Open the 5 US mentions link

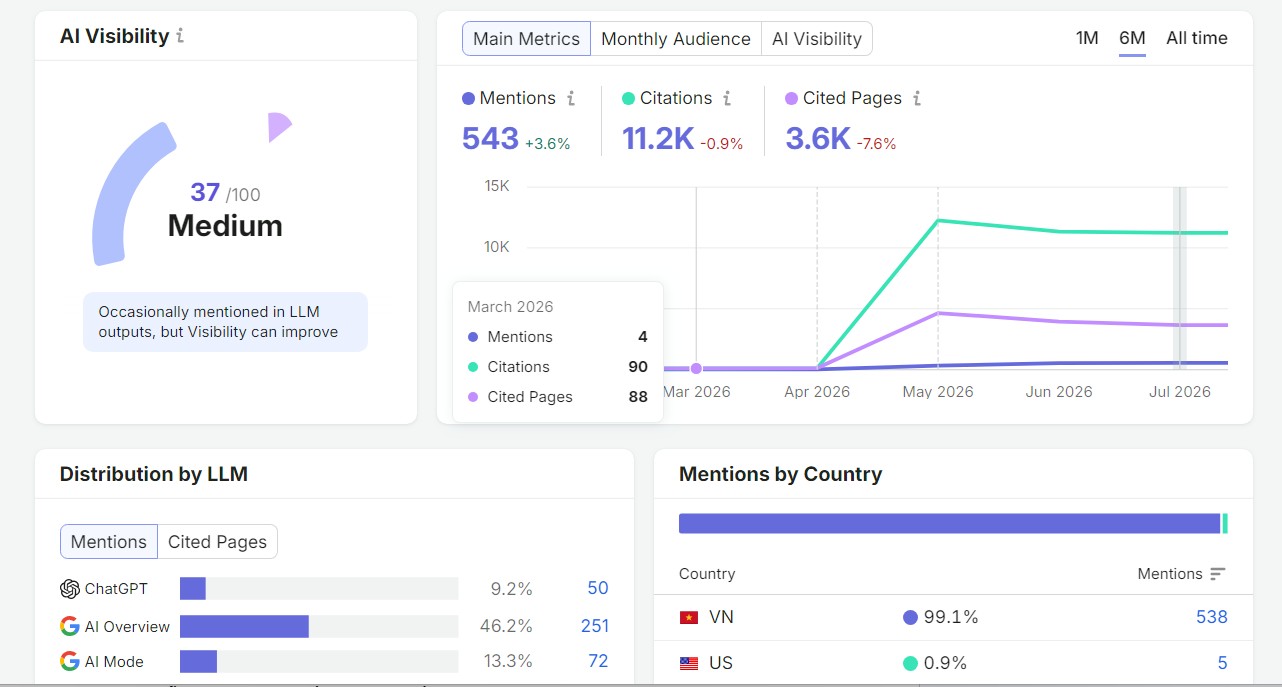(x=1222, y=663)
